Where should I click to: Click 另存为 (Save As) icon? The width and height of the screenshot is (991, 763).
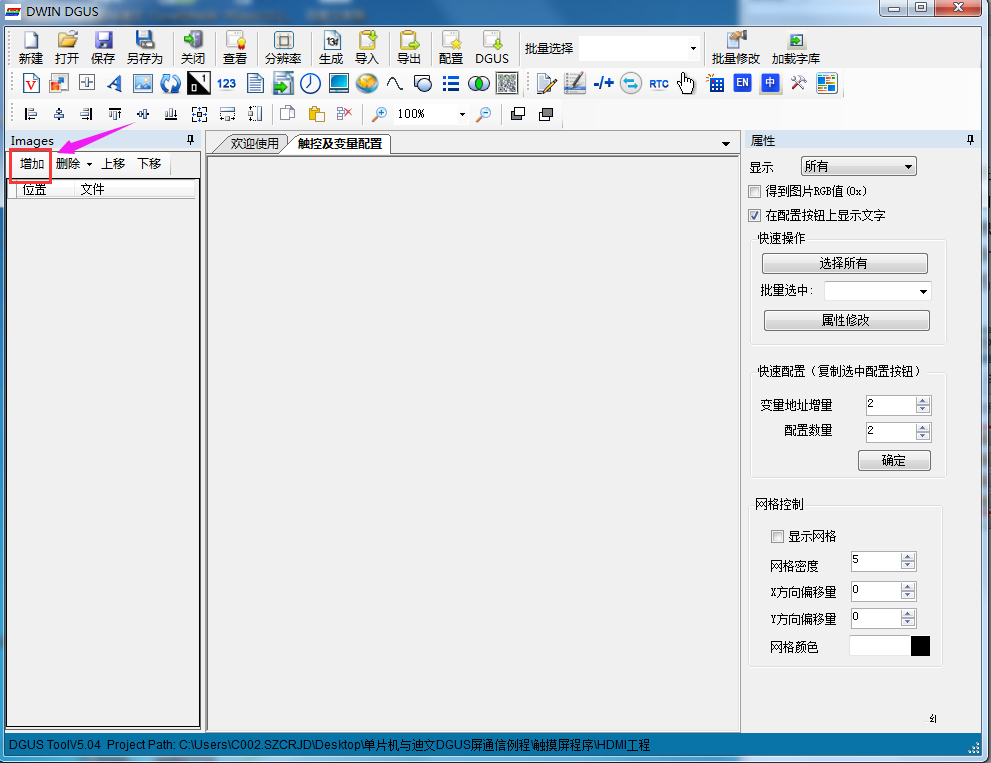tap(145, 48)
